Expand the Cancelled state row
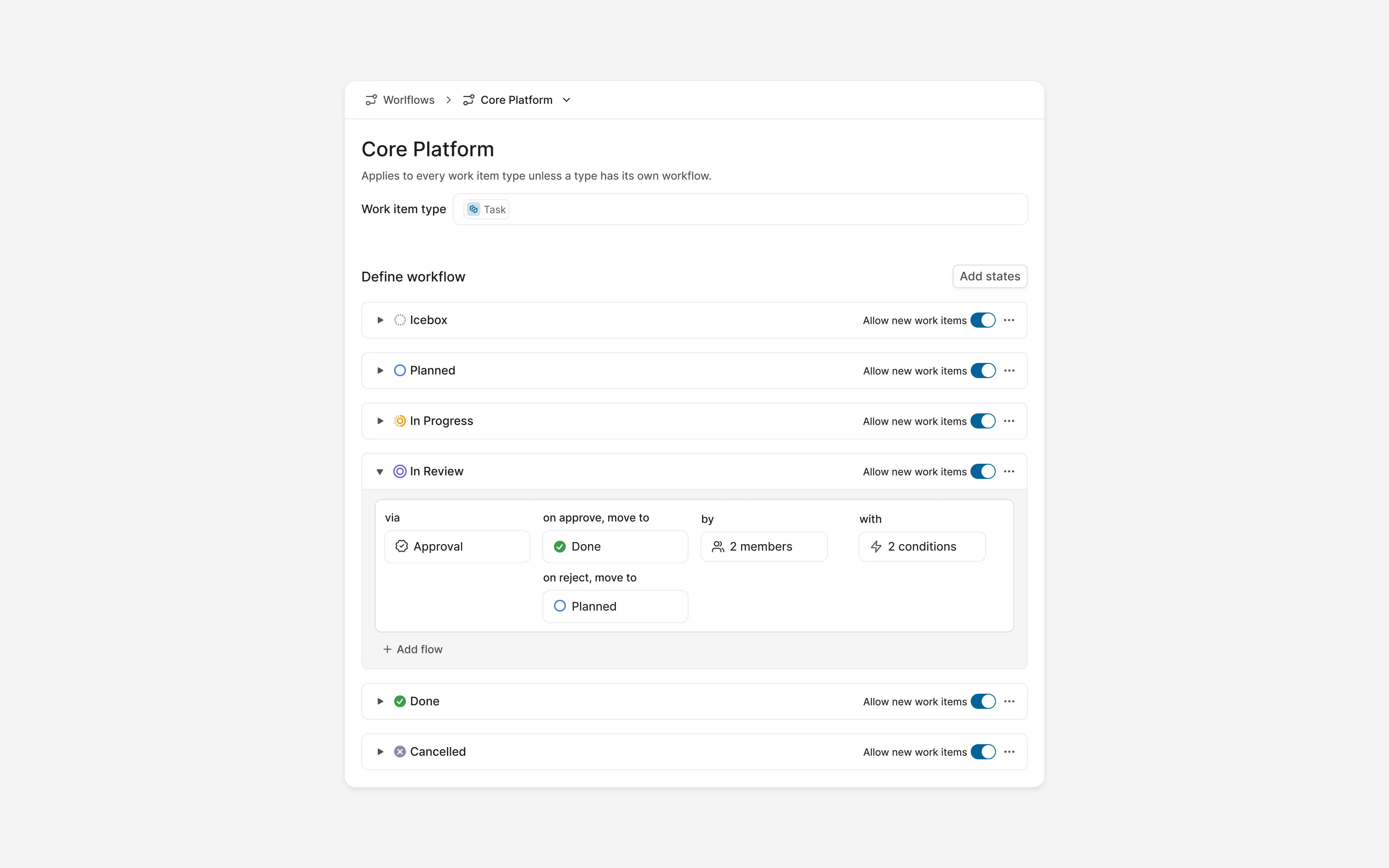The height and width of the screenshot is (868, 1389). (x=380, y=752)
